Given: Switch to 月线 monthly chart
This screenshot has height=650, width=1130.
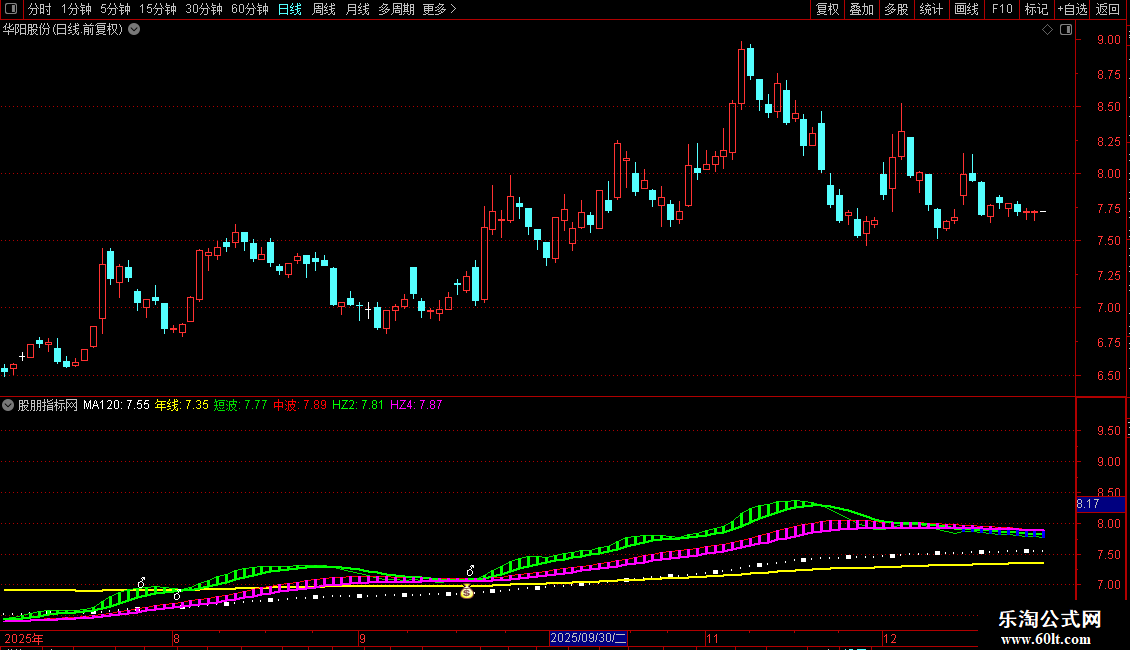Looking at the screenshot, I should click(x=357, y=9).
